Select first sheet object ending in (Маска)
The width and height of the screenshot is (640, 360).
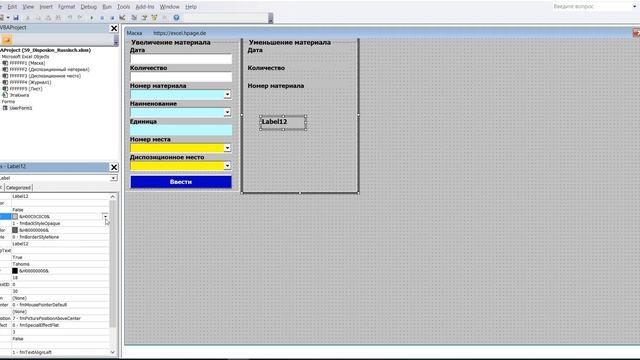tap(27, 63)
